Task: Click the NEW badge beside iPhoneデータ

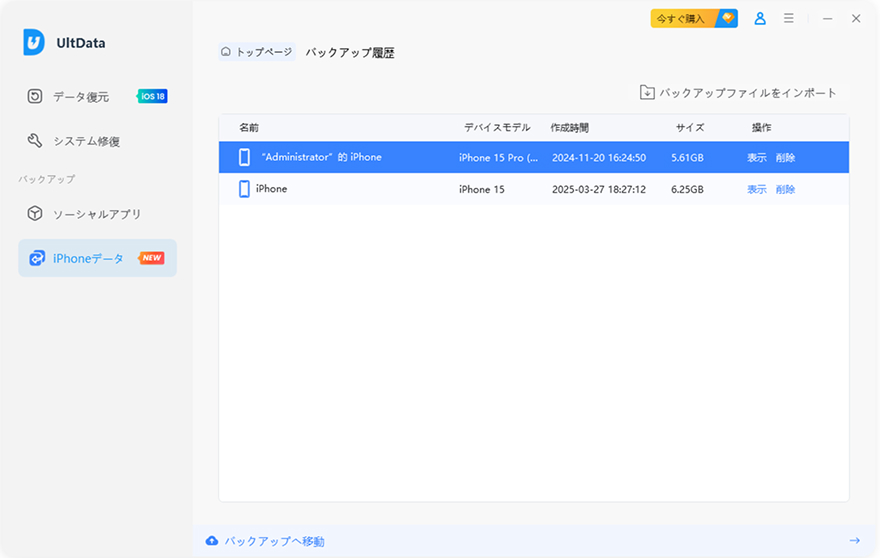Action: [152, 258]
